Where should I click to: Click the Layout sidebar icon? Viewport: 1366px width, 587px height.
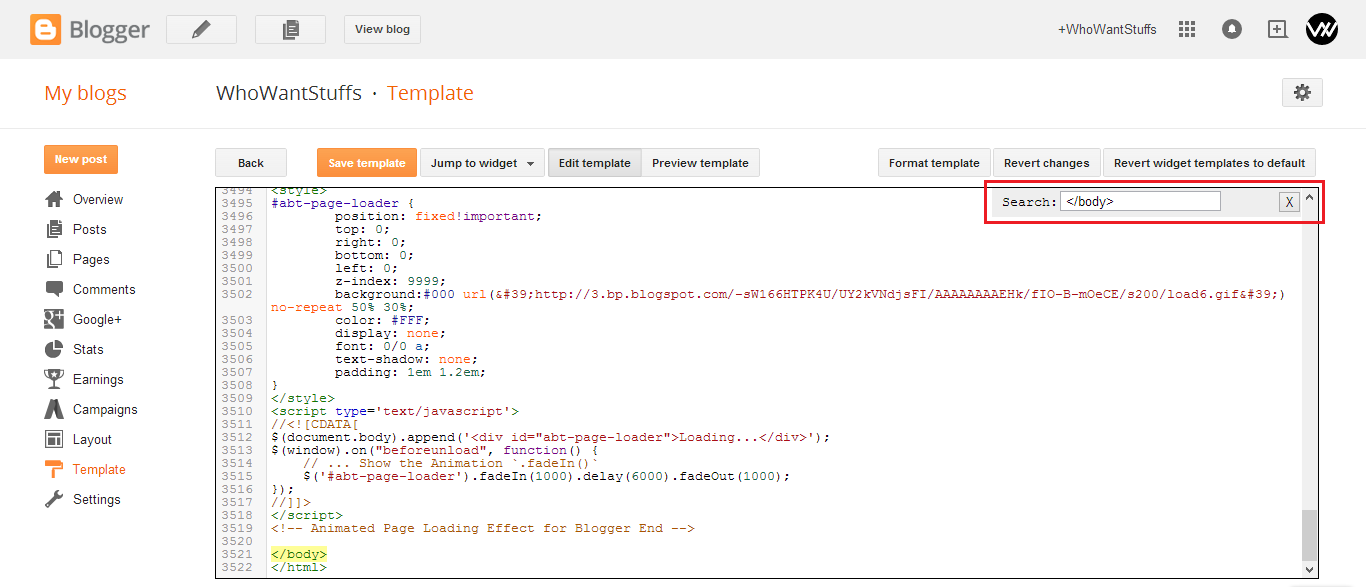54,439
